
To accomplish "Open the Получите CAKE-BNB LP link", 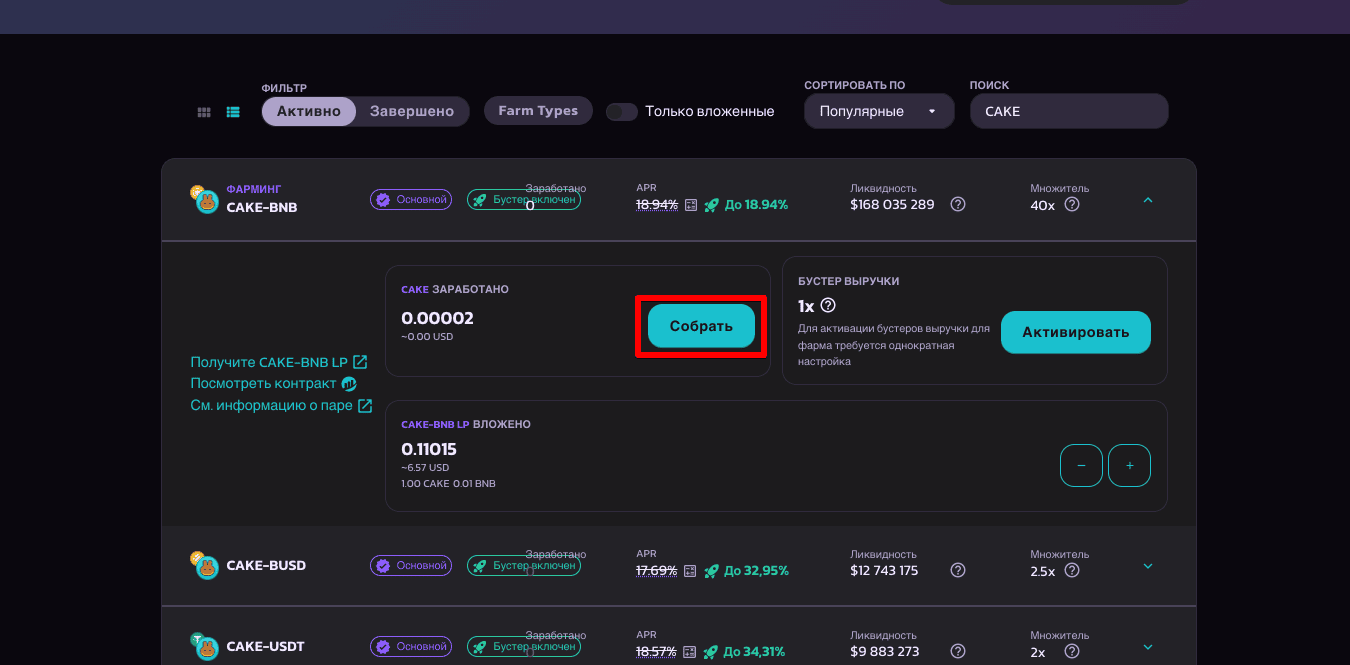I will tap(279, 362).
